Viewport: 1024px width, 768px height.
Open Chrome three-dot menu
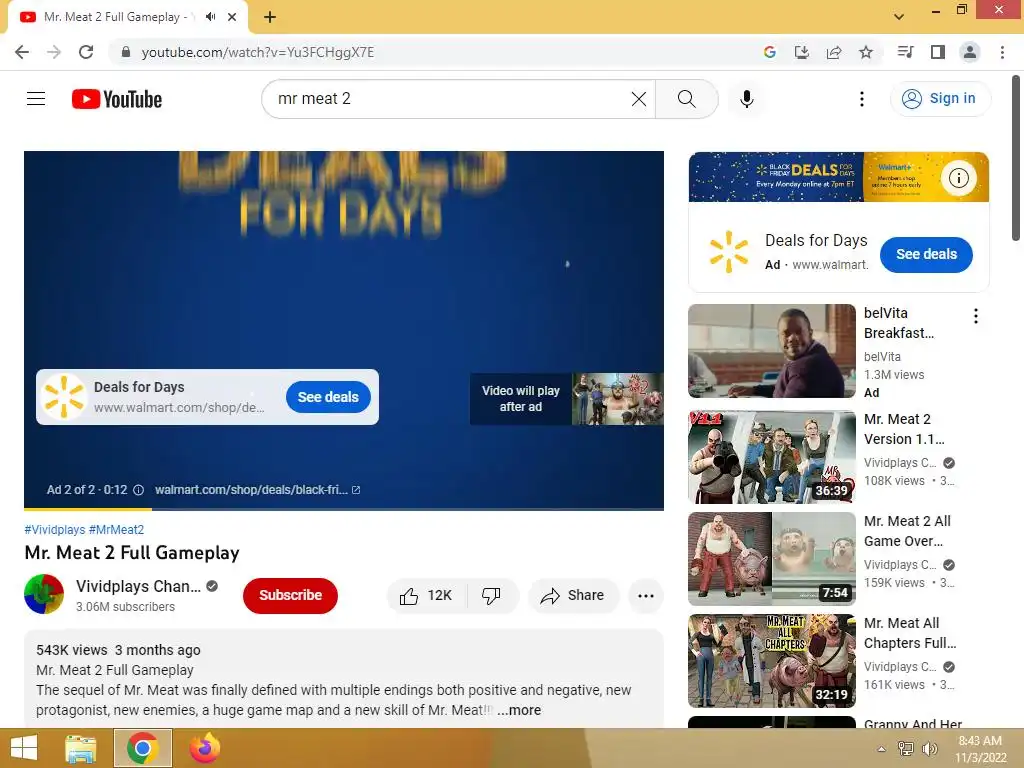(1002, 52)
